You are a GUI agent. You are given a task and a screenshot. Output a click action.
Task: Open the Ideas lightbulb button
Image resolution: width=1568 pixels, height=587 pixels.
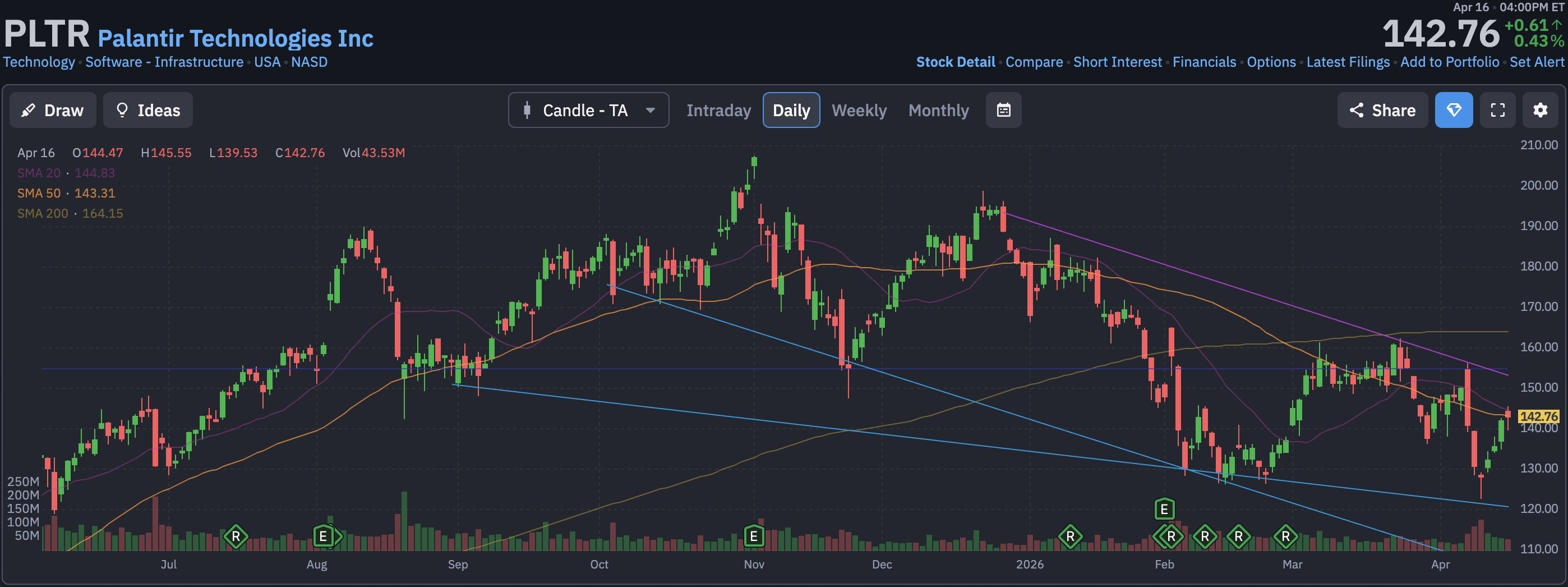148,110
